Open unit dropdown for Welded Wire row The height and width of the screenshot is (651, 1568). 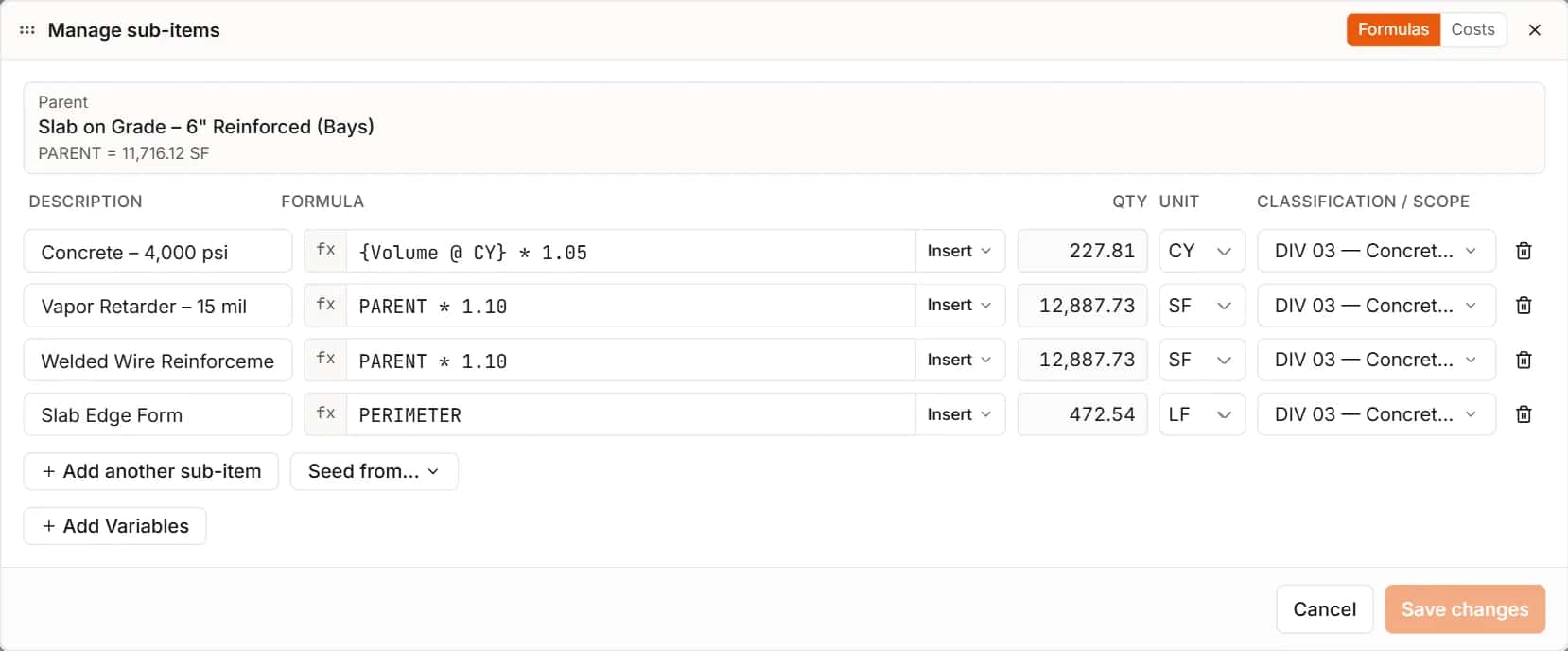click(x=1201, y=360)
